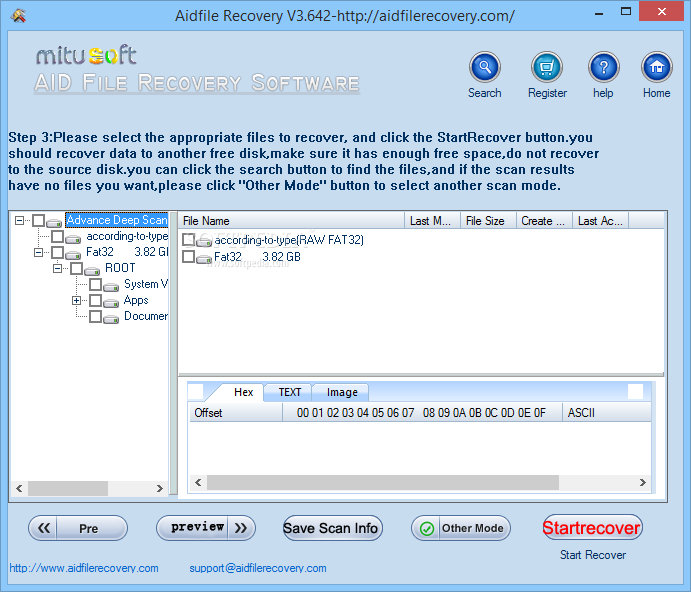The height and width of the screenshot is (592, 691).
Task: Select the Apps tree label
Action: (x=136, y=300)
